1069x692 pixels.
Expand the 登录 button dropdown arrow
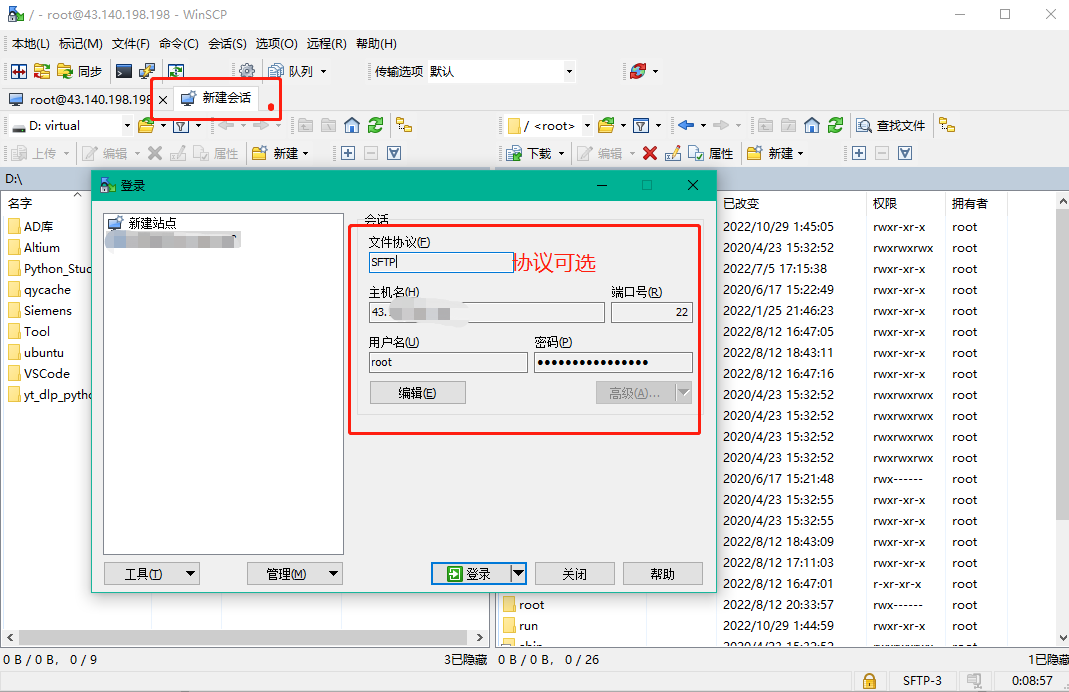click(x=519, y=574)
